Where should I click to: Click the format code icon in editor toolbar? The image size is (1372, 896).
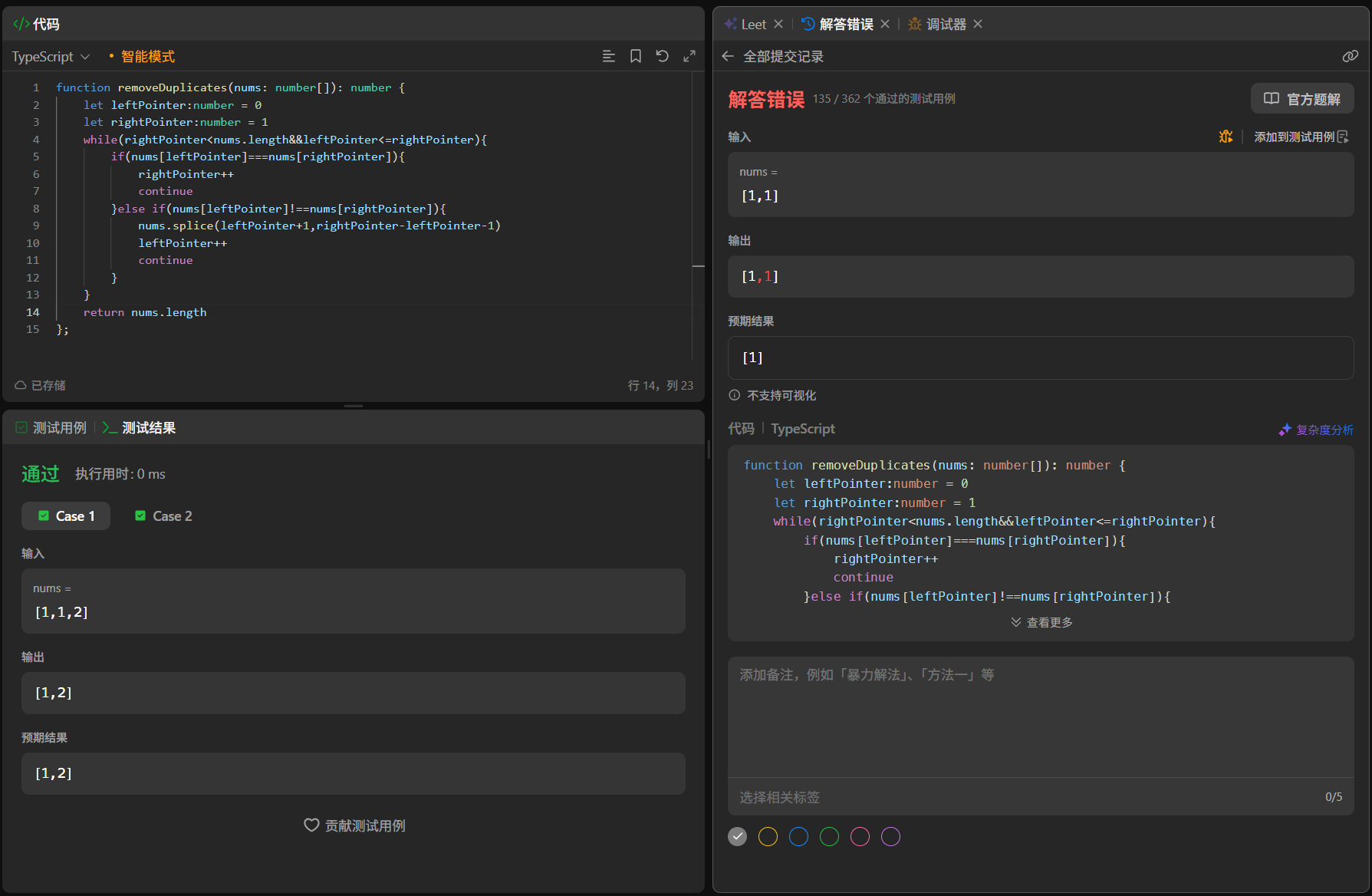tap(609, 57)
